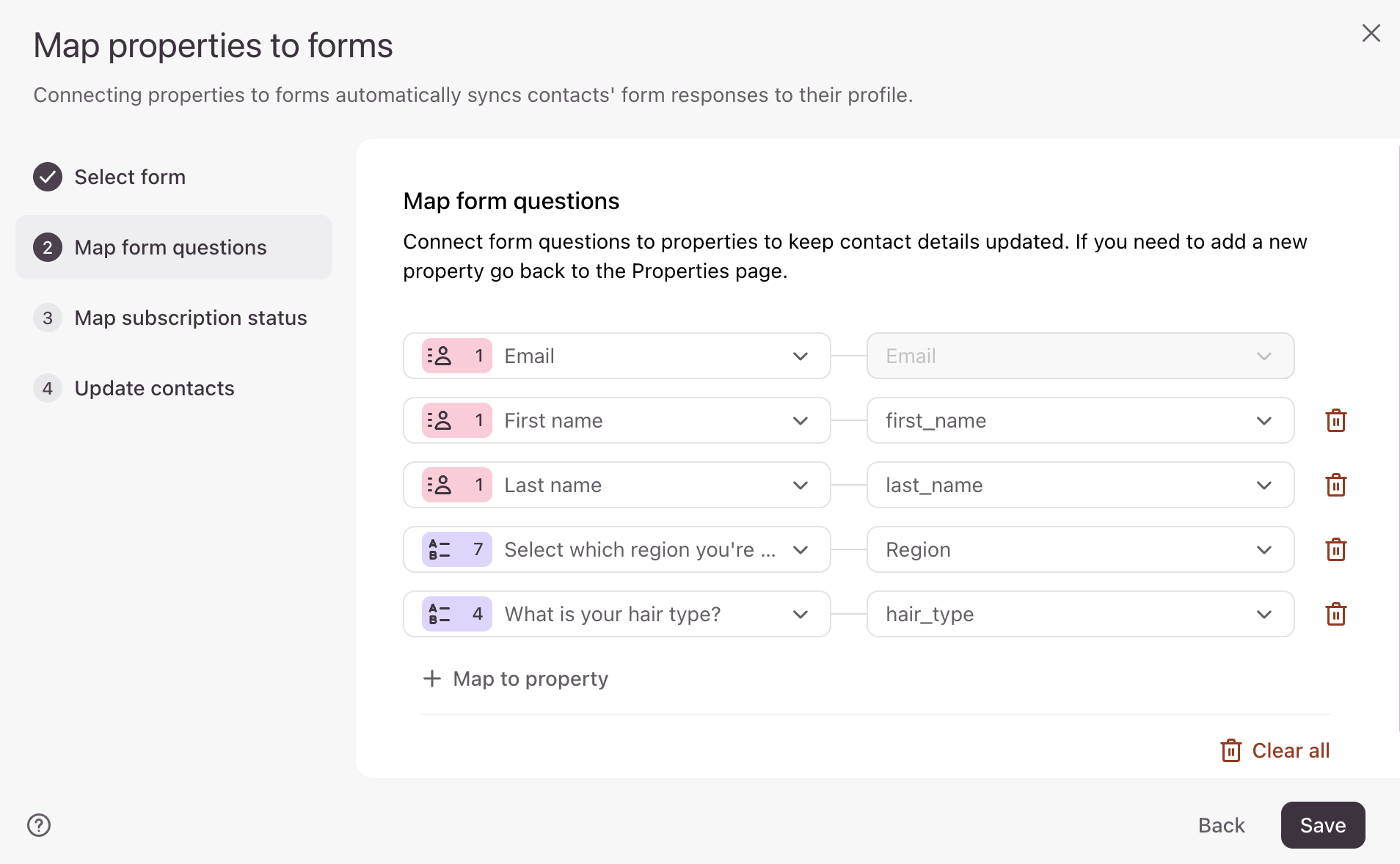The width and height of the screenshot is (1400, 864).
Task: Click the Map properties to forms title
Action: click(214, 45)
